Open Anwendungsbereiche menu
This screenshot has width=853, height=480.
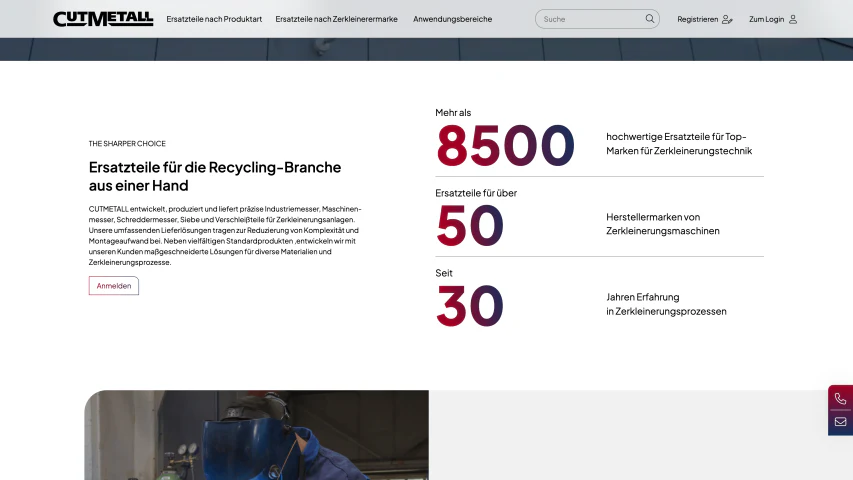(x=452, y=19)
